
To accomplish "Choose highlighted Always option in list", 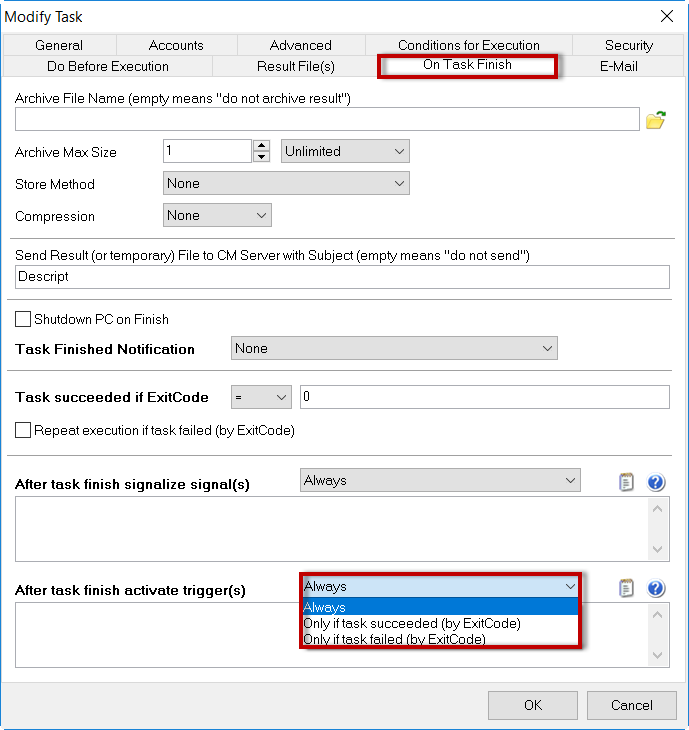I will pos(440,607).
